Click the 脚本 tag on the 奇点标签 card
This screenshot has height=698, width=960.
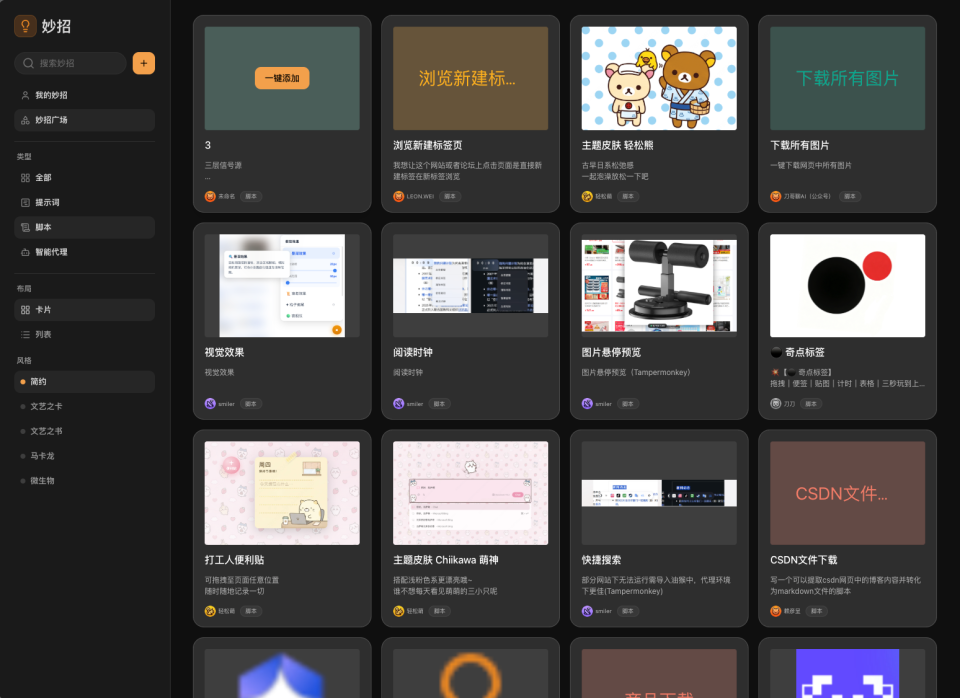pyautogui.click(x=811, y=403)
